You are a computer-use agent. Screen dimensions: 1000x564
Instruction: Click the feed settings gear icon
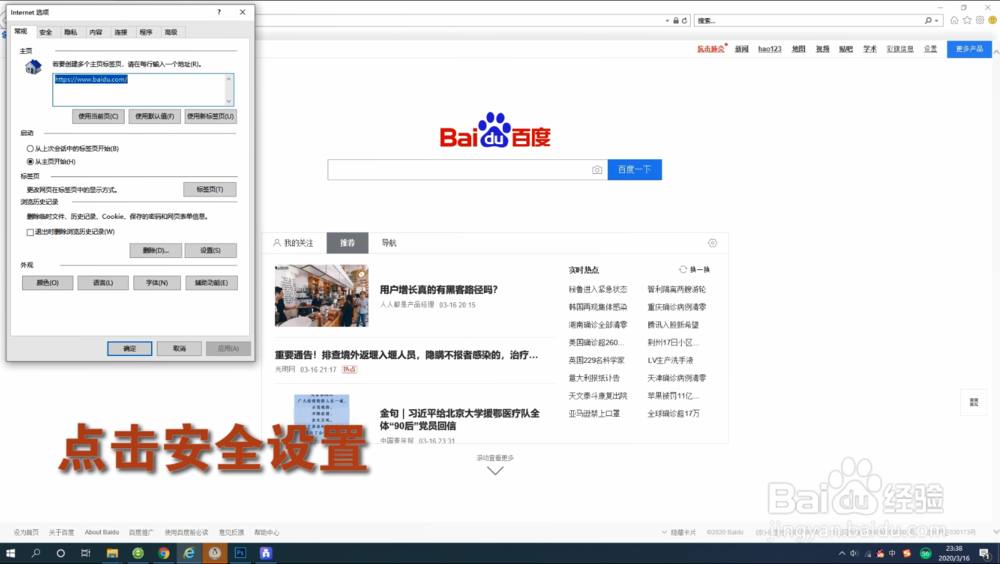[x=712, y=243]
